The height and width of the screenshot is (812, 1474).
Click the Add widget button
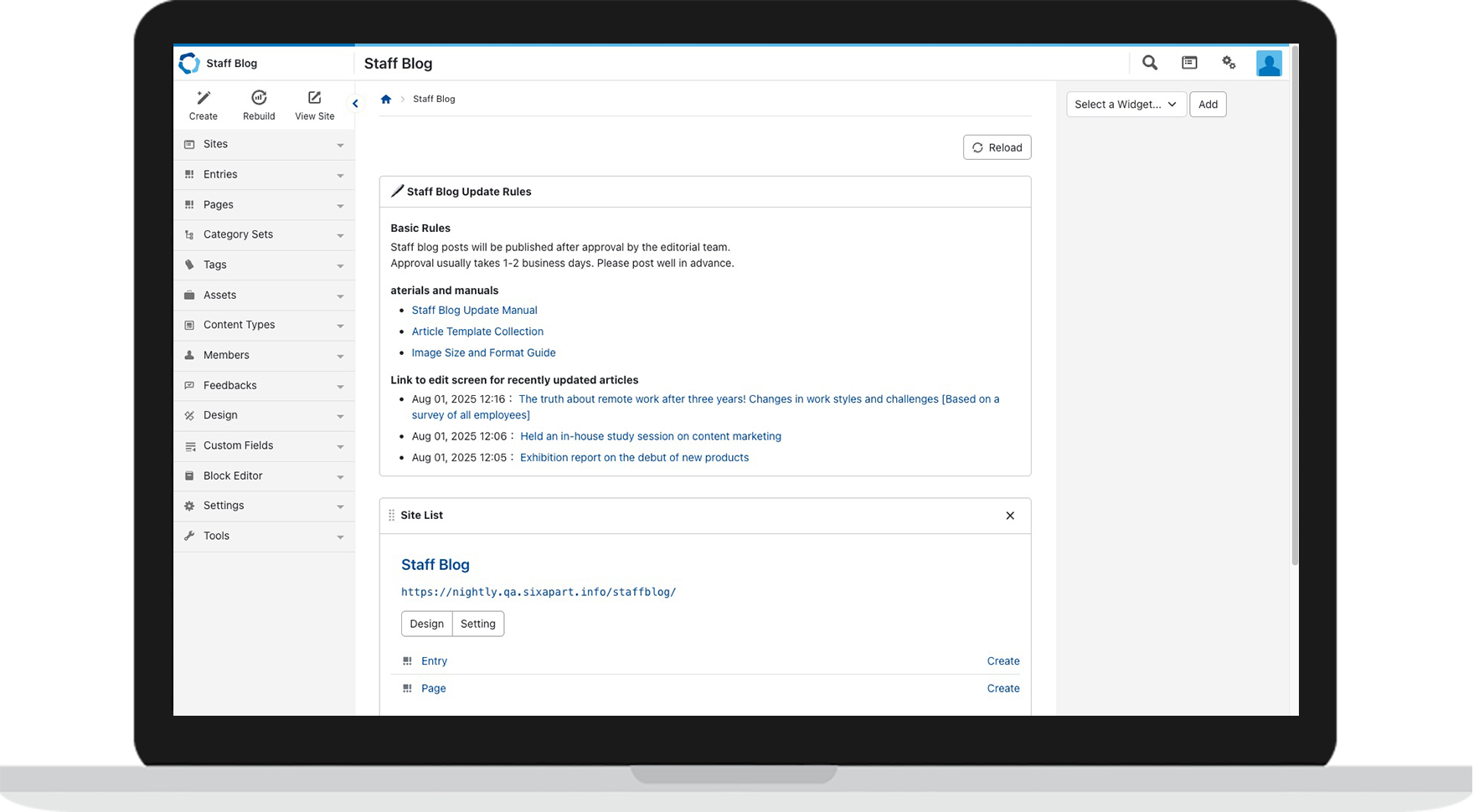[1208, 105]
